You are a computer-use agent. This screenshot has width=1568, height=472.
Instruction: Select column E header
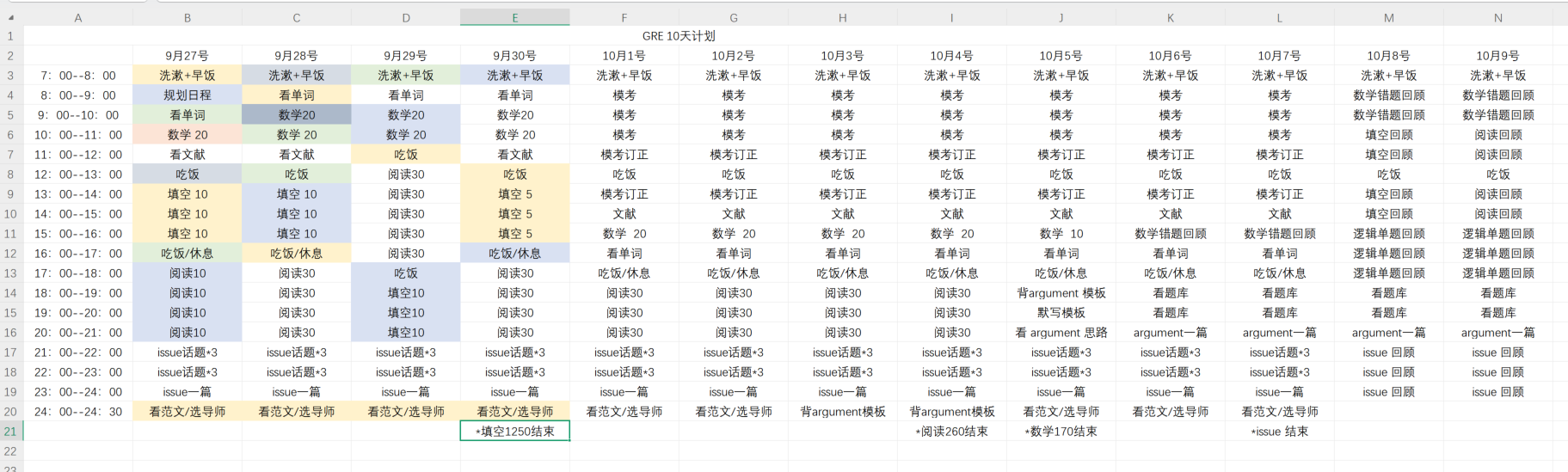tap(514, 17)
